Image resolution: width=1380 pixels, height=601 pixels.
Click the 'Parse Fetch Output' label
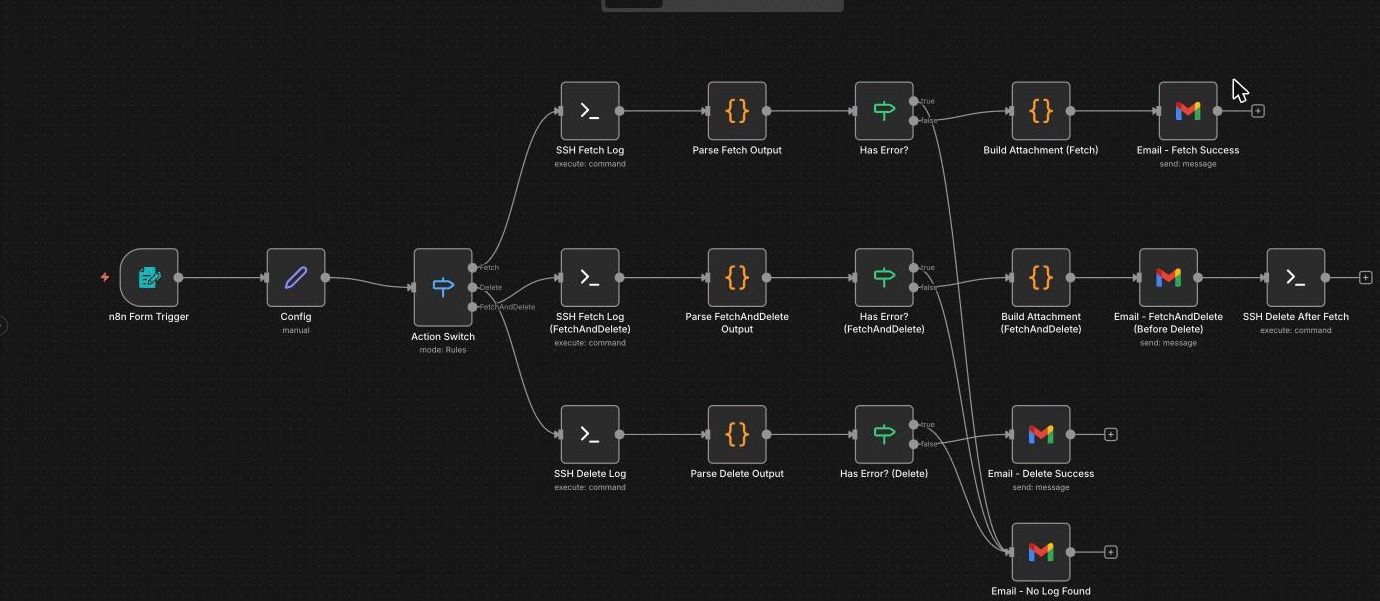pos(737,150)
